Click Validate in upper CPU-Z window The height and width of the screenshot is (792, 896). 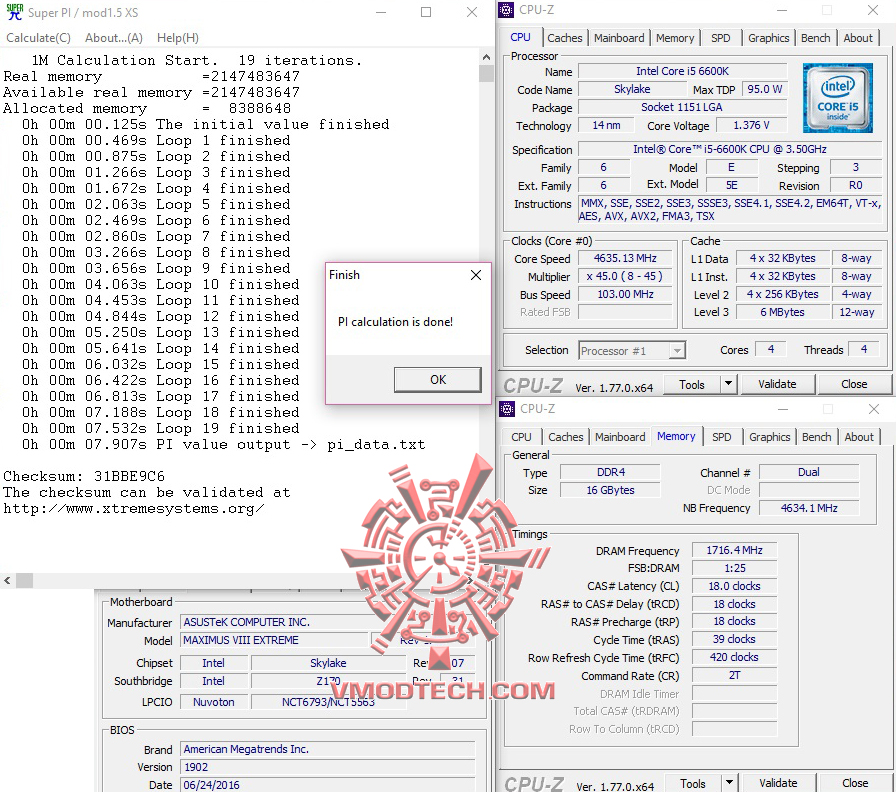[777, 385]
